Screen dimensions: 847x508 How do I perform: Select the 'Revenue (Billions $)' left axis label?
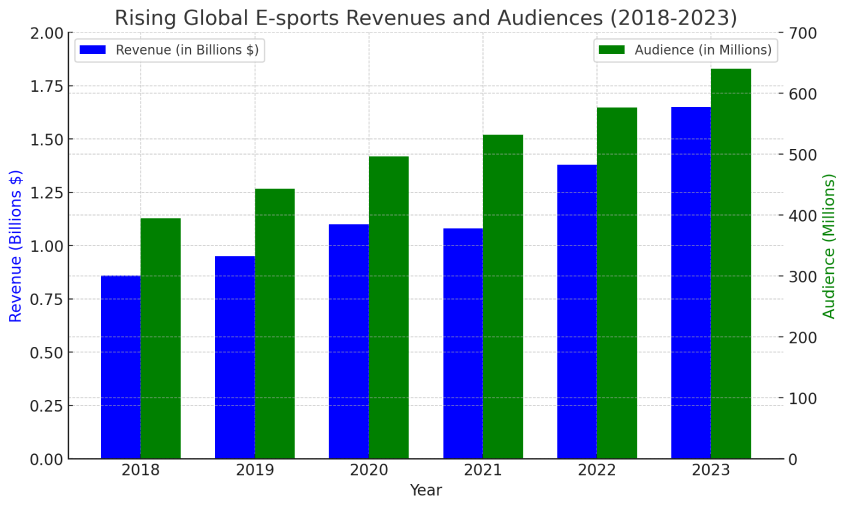pyautogui.click(x=16, y=246)
